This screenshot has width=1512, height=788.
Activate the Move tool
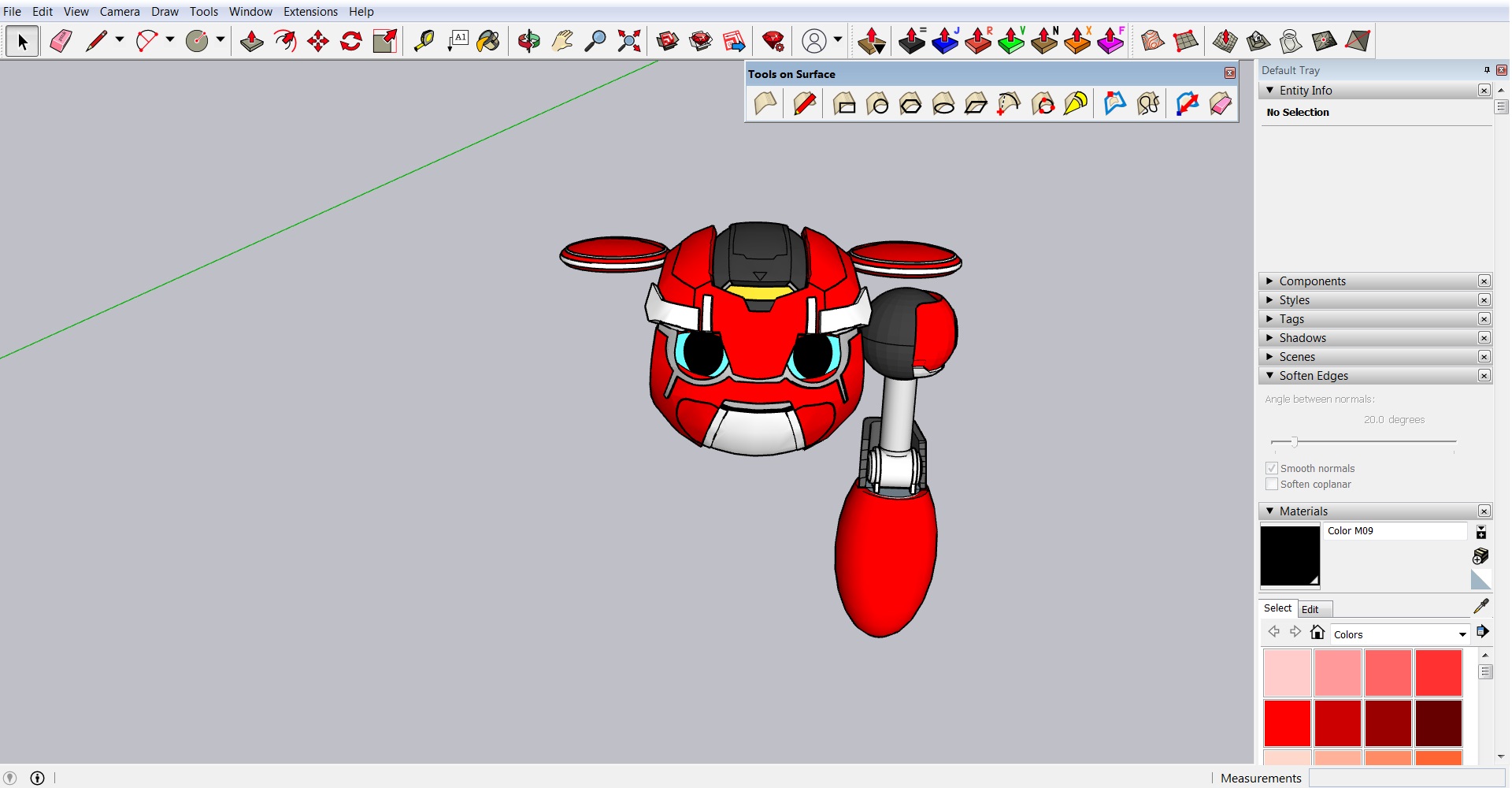[x=318, y=41]
